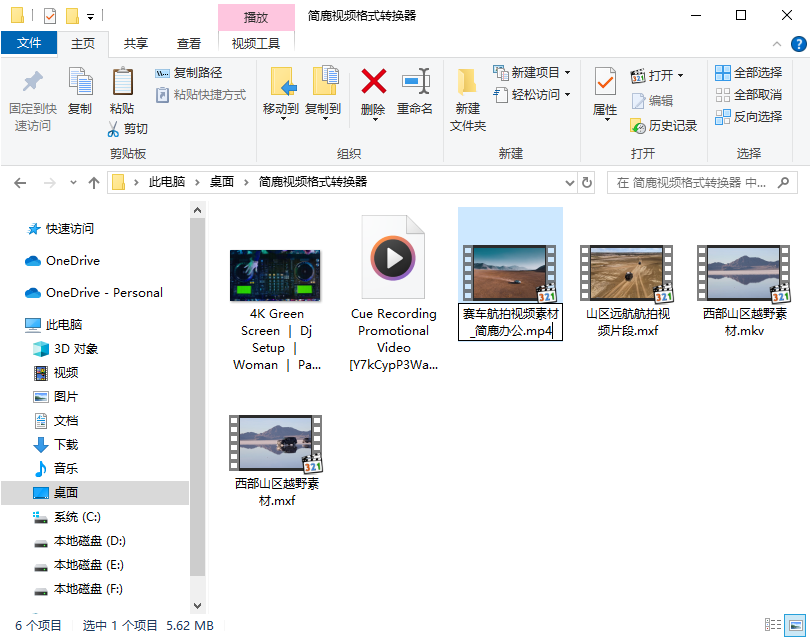This screenshot has height=638, width=811.
Task: Refresh the current folder view
Action: [587, 183]
